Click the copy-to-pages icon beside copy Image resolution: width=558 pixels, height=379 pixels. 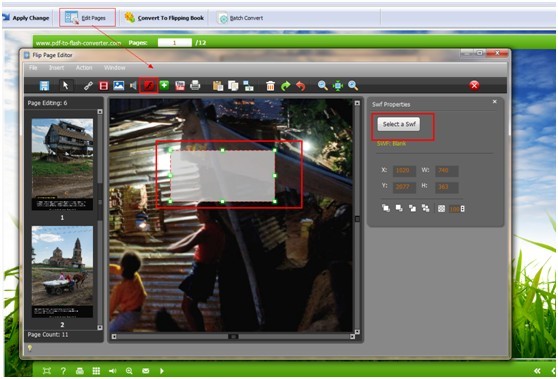point(248,86)
